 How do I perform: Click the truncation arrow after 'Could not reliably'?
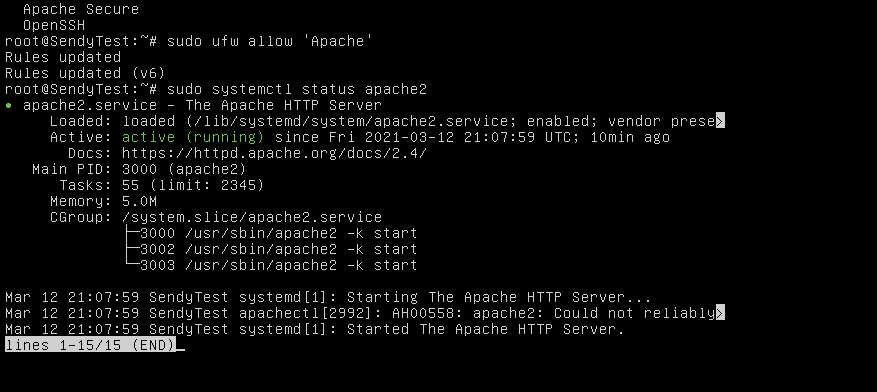pos(720,313)
